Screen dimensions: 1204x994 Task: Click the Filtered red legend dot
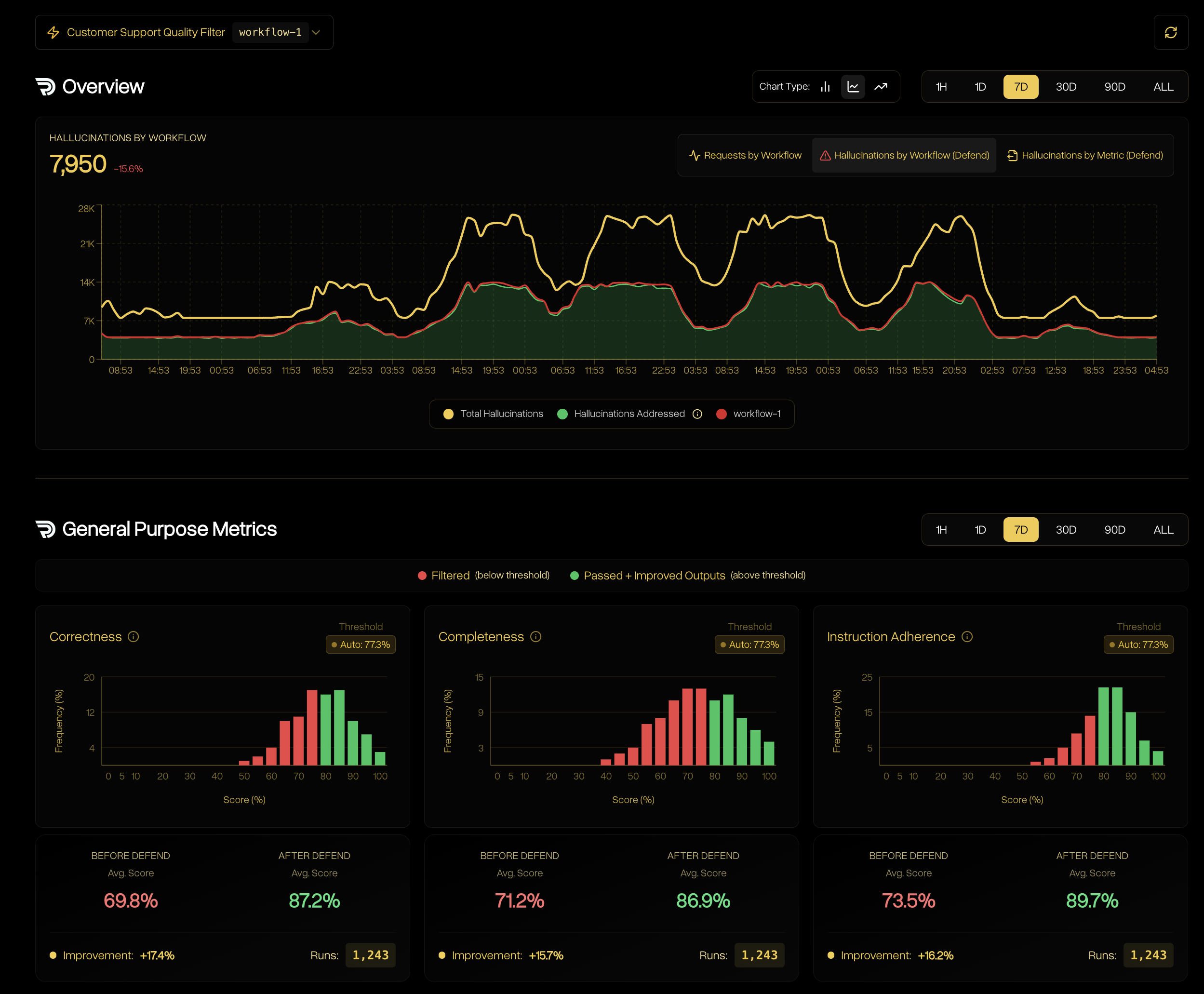coord(422,576)
